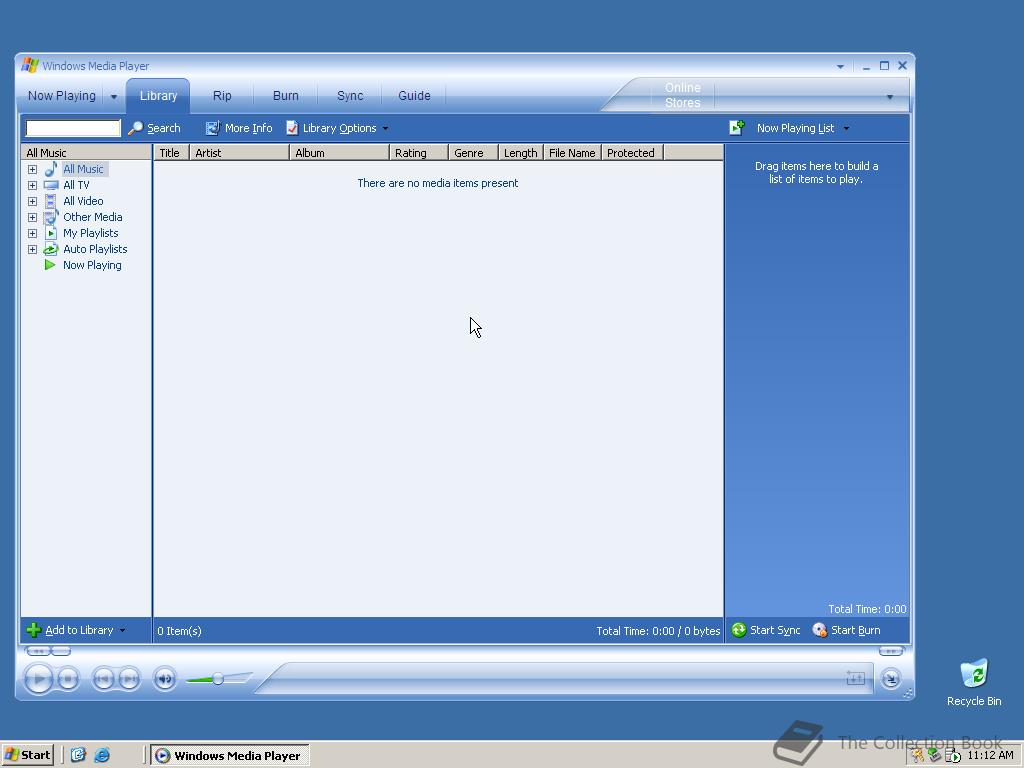Click the rewind button above Play
The image size is (1024, 768).
coord(37,650)
